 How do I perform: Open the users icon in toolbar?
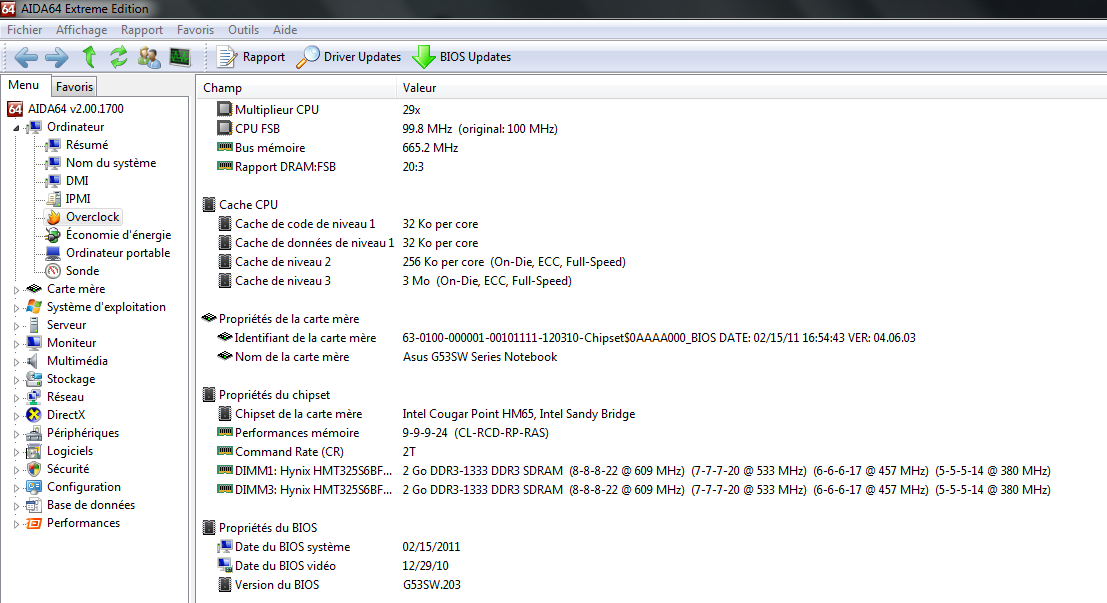click(x=149, y=57)
